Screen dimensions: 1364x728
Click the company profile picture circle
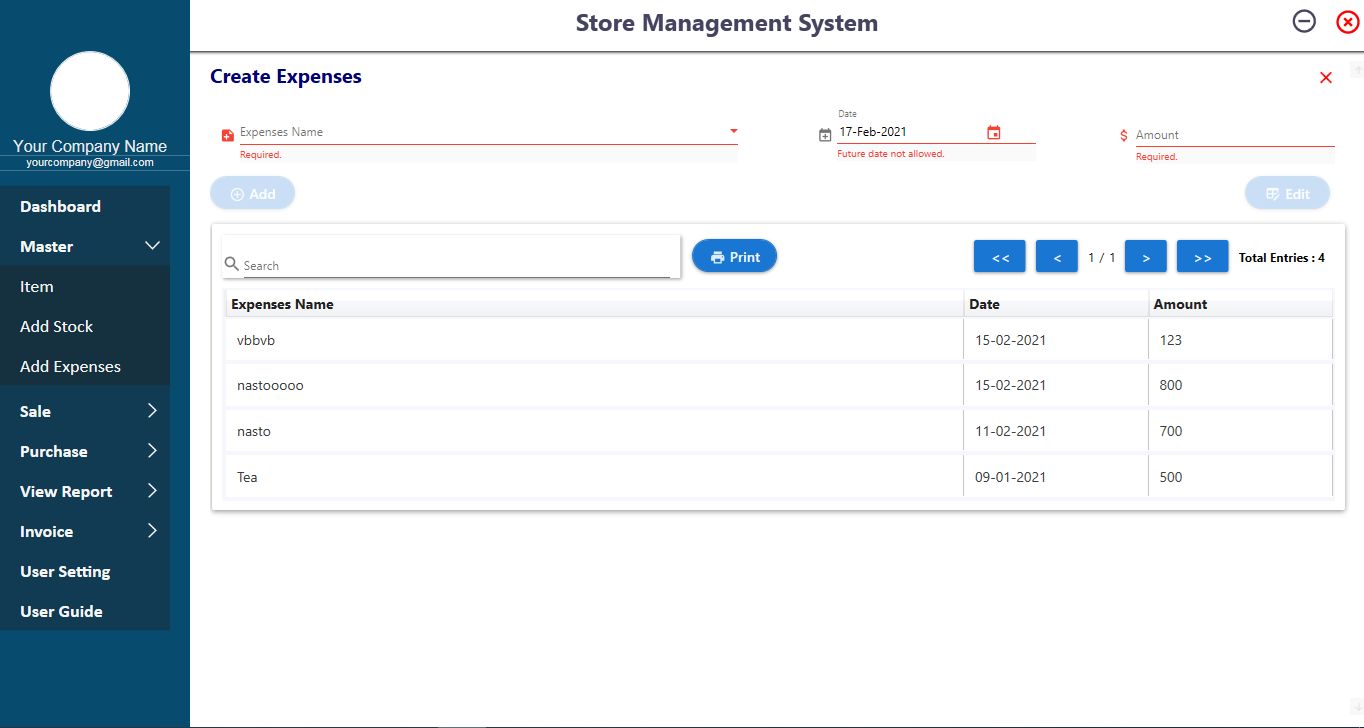tap(90, 91)
